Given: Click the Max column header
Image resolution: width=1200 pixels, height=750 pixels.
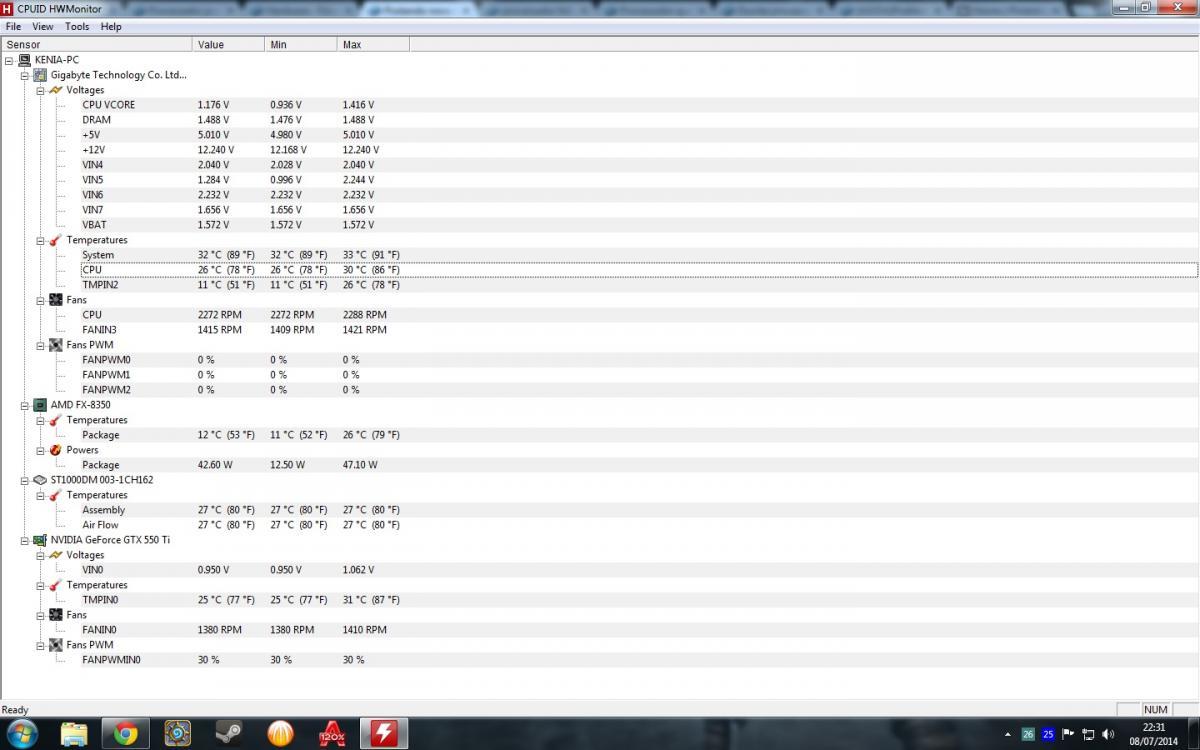Looking at the screenshot, I should click(x=374, y=44).
